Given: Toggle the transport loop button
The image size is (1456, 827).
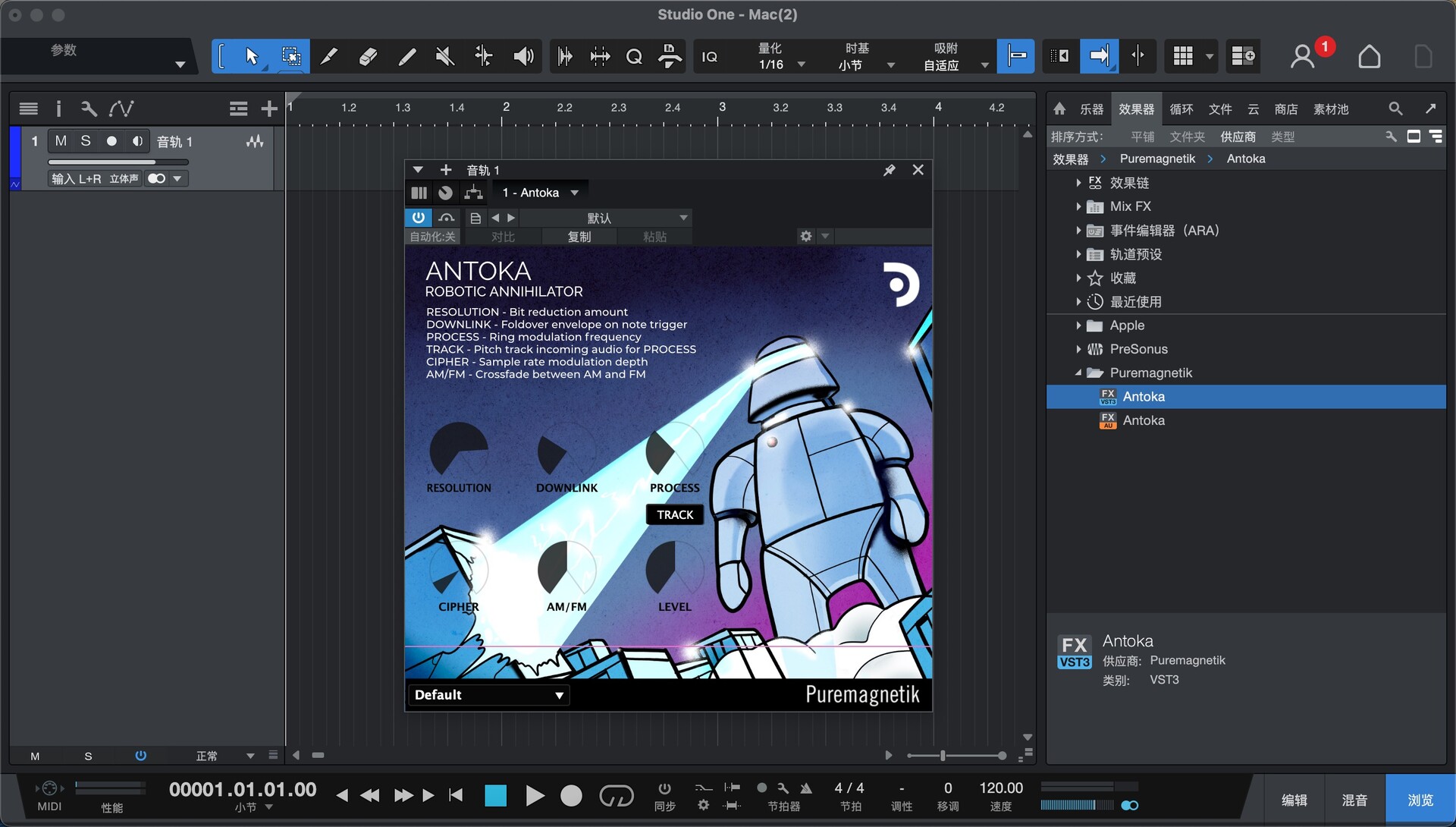Looking at the screenshot, I should click(x=616, y=795).
